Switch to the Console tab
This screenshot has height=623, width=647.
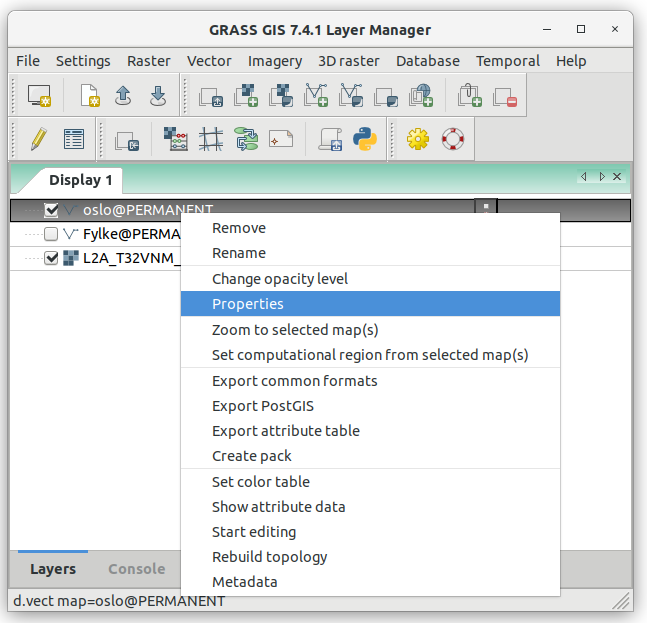click(x=137, y=569)
